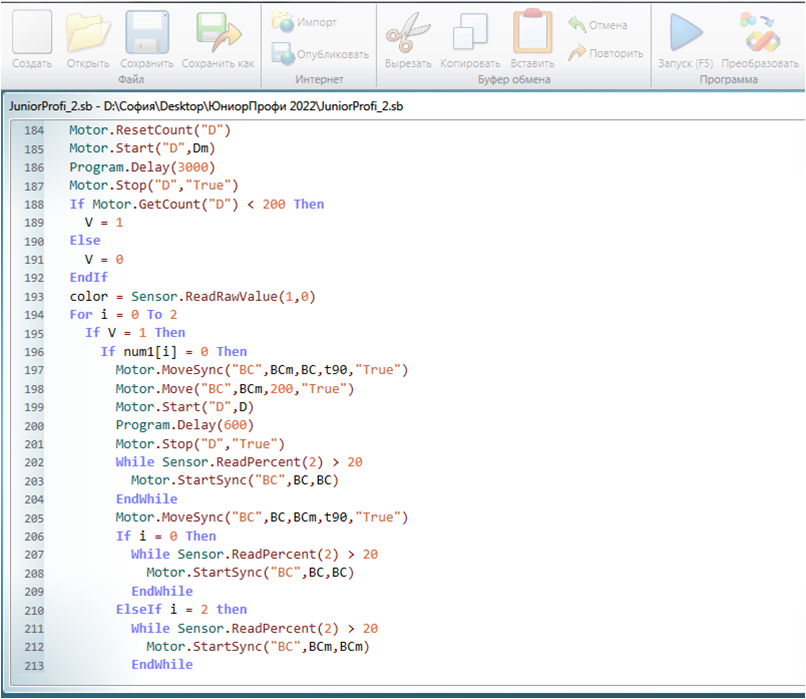Open a file with Открыть folder icon
Viewport: 806px width, 699px height.
88,32
